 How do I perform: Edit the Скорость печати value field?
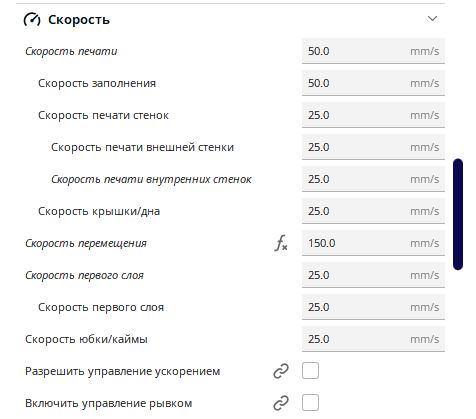point(373,51)
